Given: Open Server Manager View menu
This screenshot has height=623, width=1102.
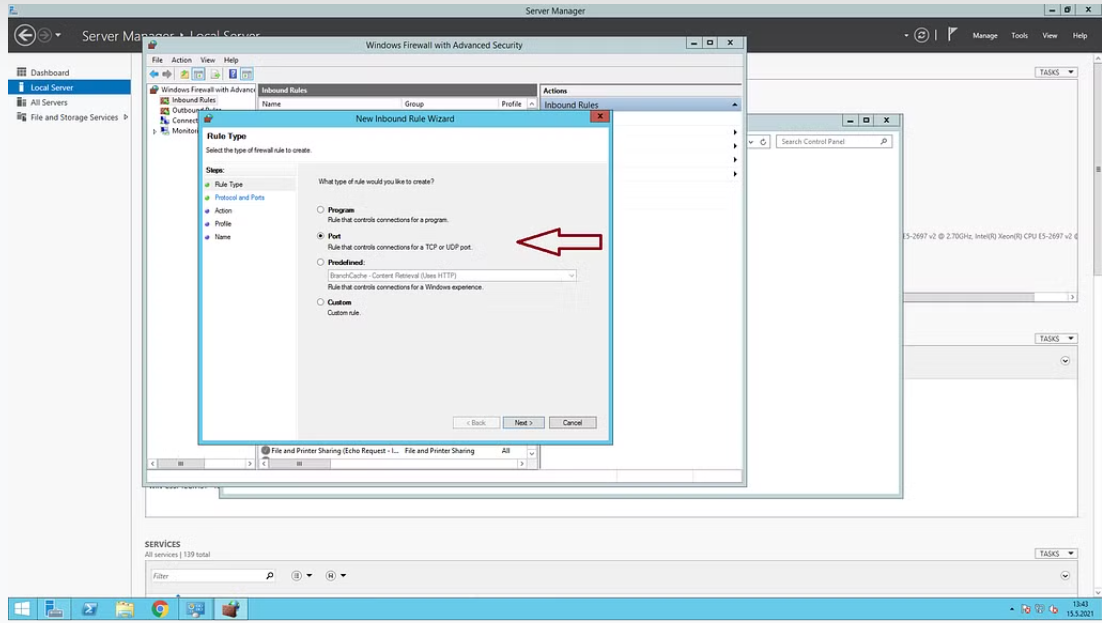Looking at the screenshot, I should pyautogui.click(x=1049, y=35).
